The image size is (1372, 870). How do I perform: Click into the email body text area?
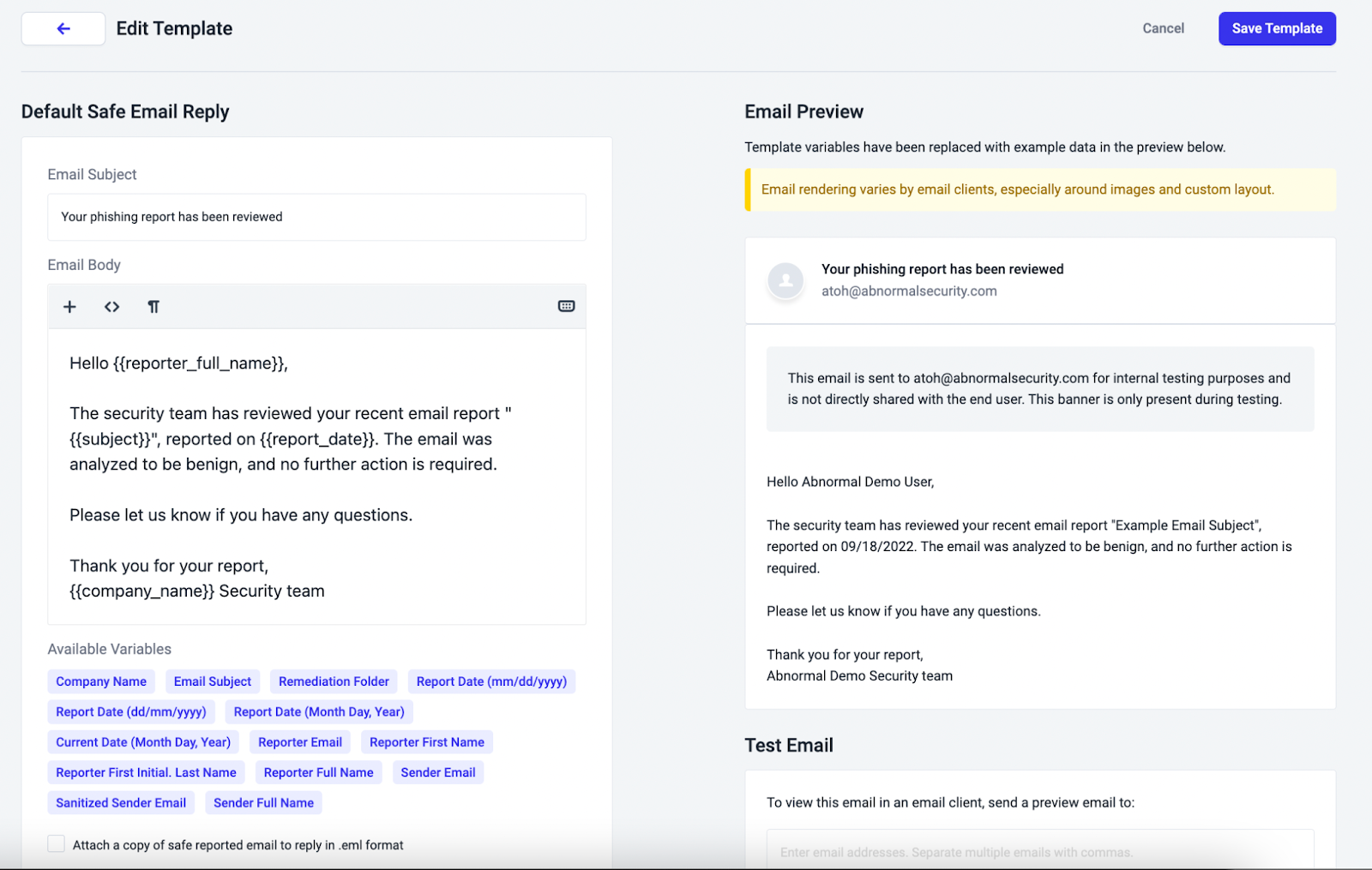[x=316, y=477]
